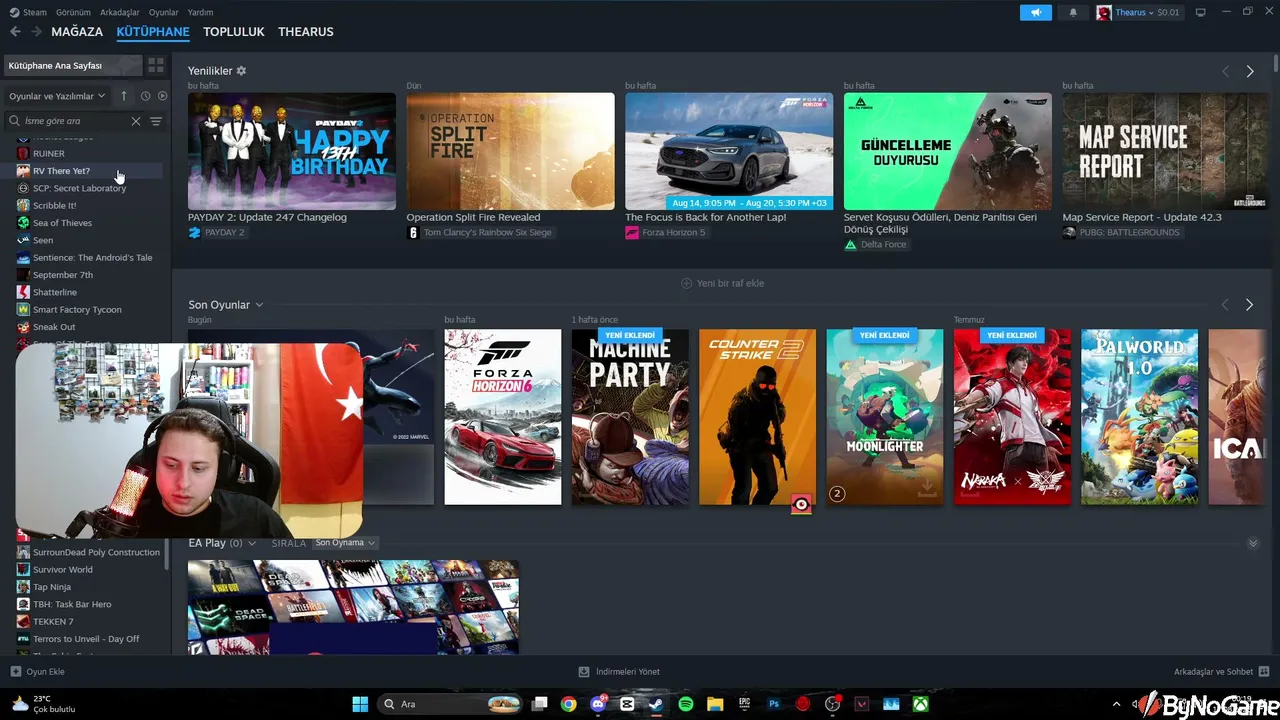
Task: Launch Google Chrome from the taskbar
Action: [569, 704]
